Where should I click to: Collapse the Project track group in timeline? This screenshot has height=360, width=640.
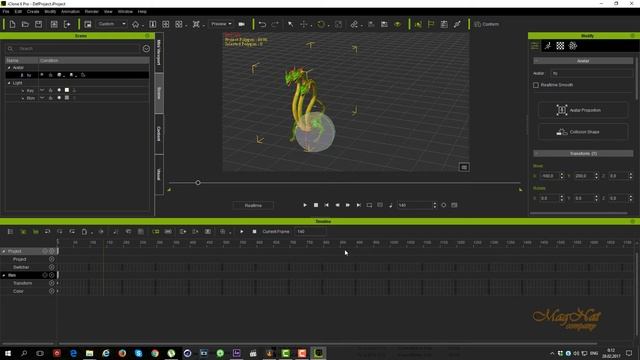(x=4, y=251)
